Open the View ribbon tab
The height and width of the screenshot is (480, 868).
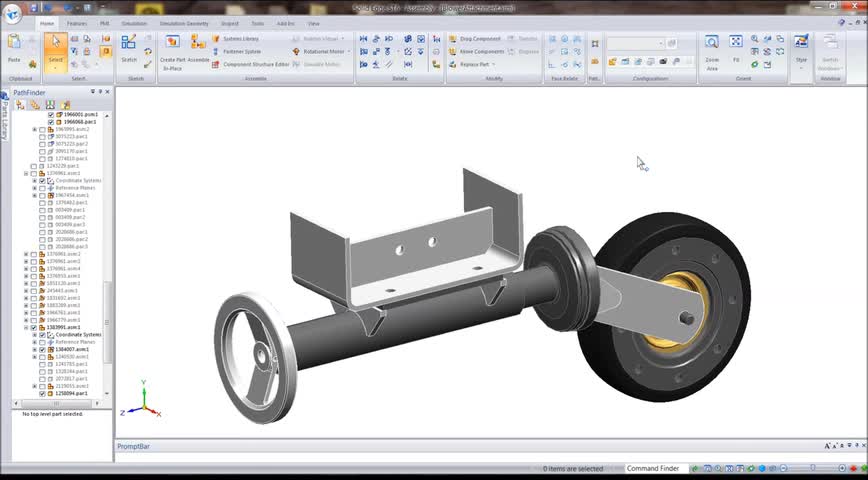pyautogui.click(x=314, y=24)
